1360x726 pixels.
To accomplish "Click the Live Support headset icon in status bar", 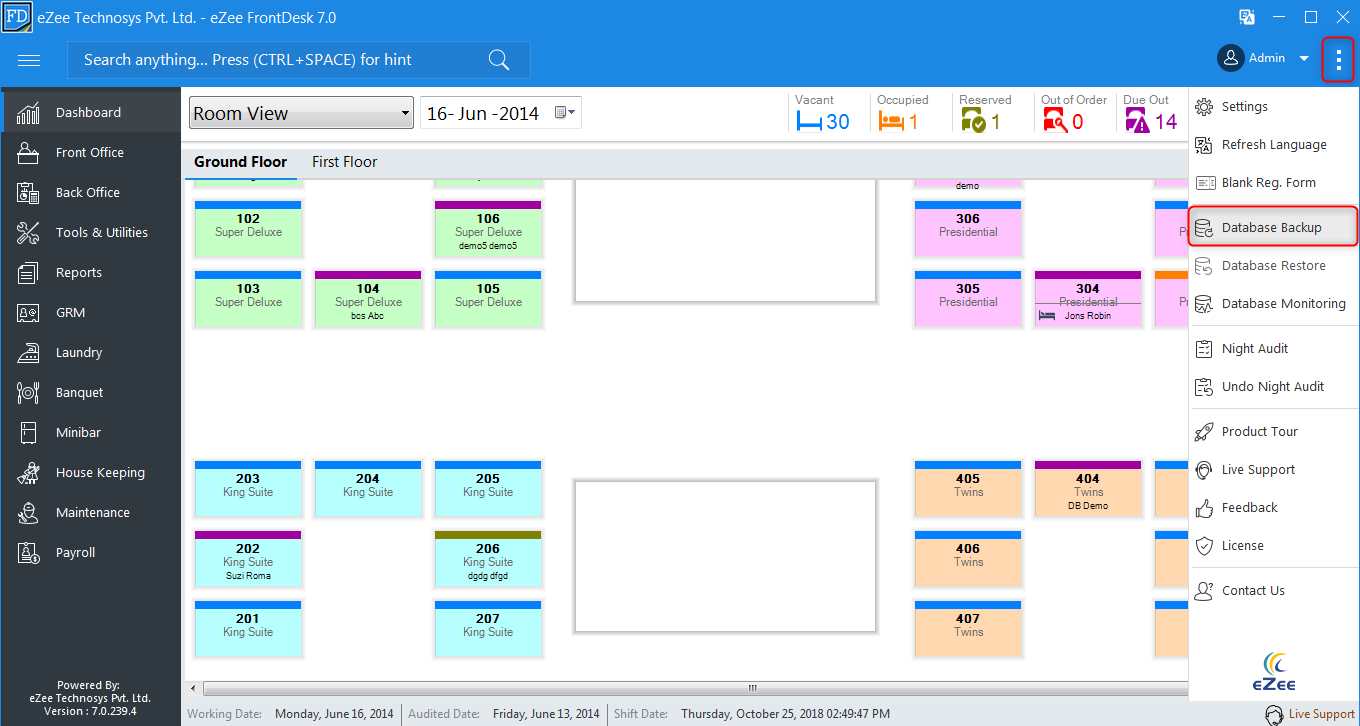I will 1274,714.
